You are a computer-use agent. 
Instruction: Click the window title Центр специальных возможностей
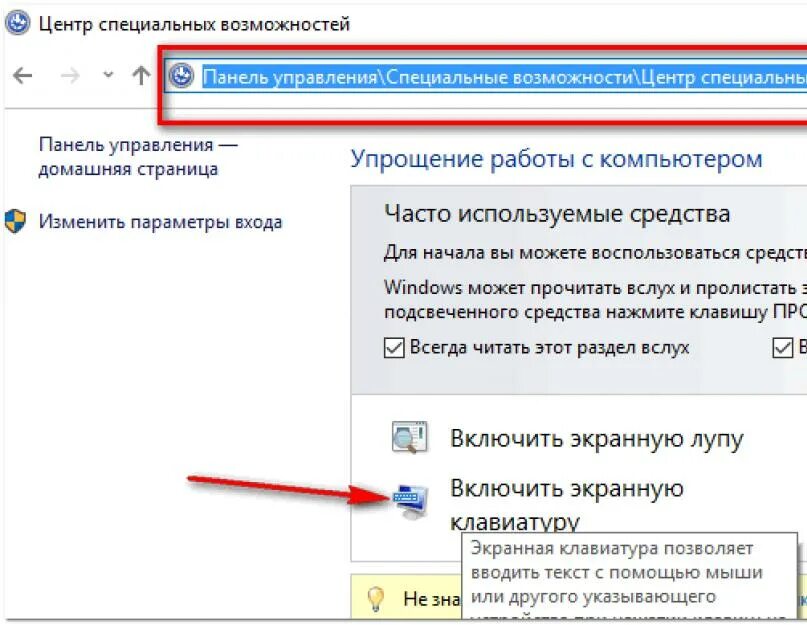tap(194, 24)
